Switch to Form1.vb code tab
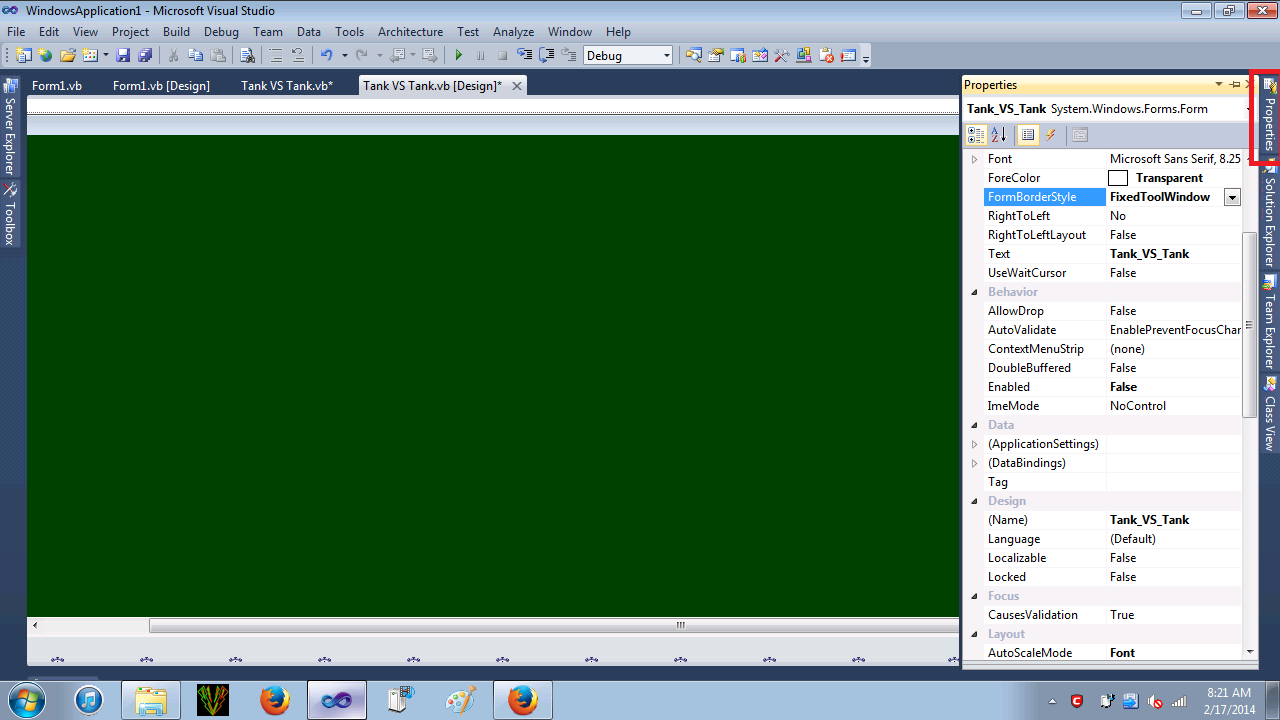This screenshot has height=720, width=1280. click(57, 86)
